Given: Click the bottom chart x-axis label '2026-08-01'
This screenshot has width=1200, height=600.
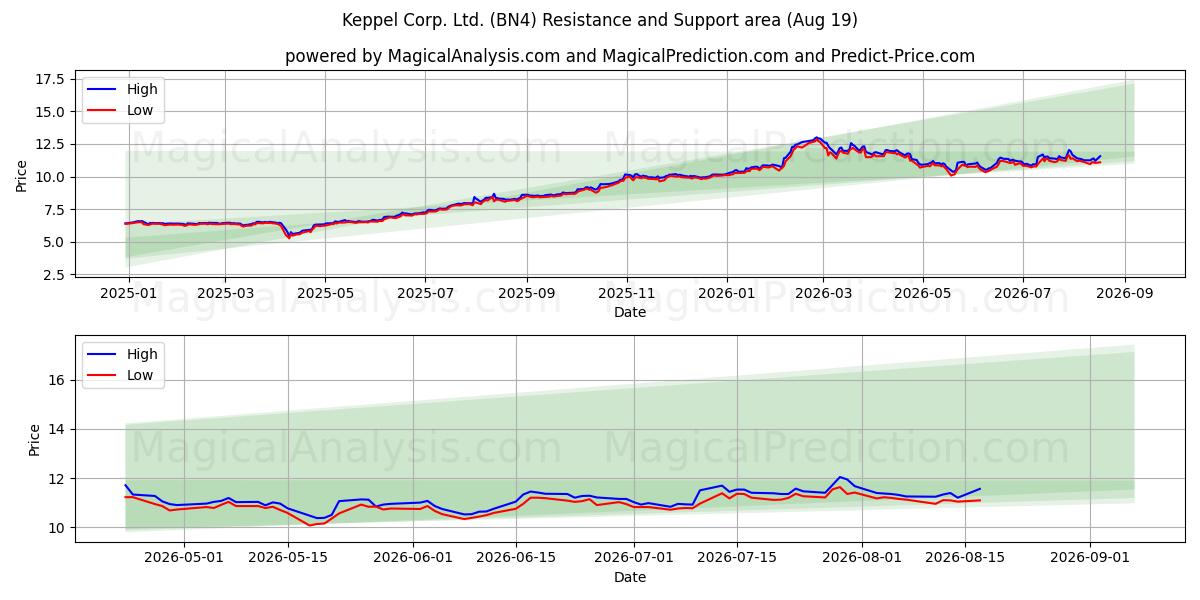Looking at the screenshot, I should click(862, 560).
